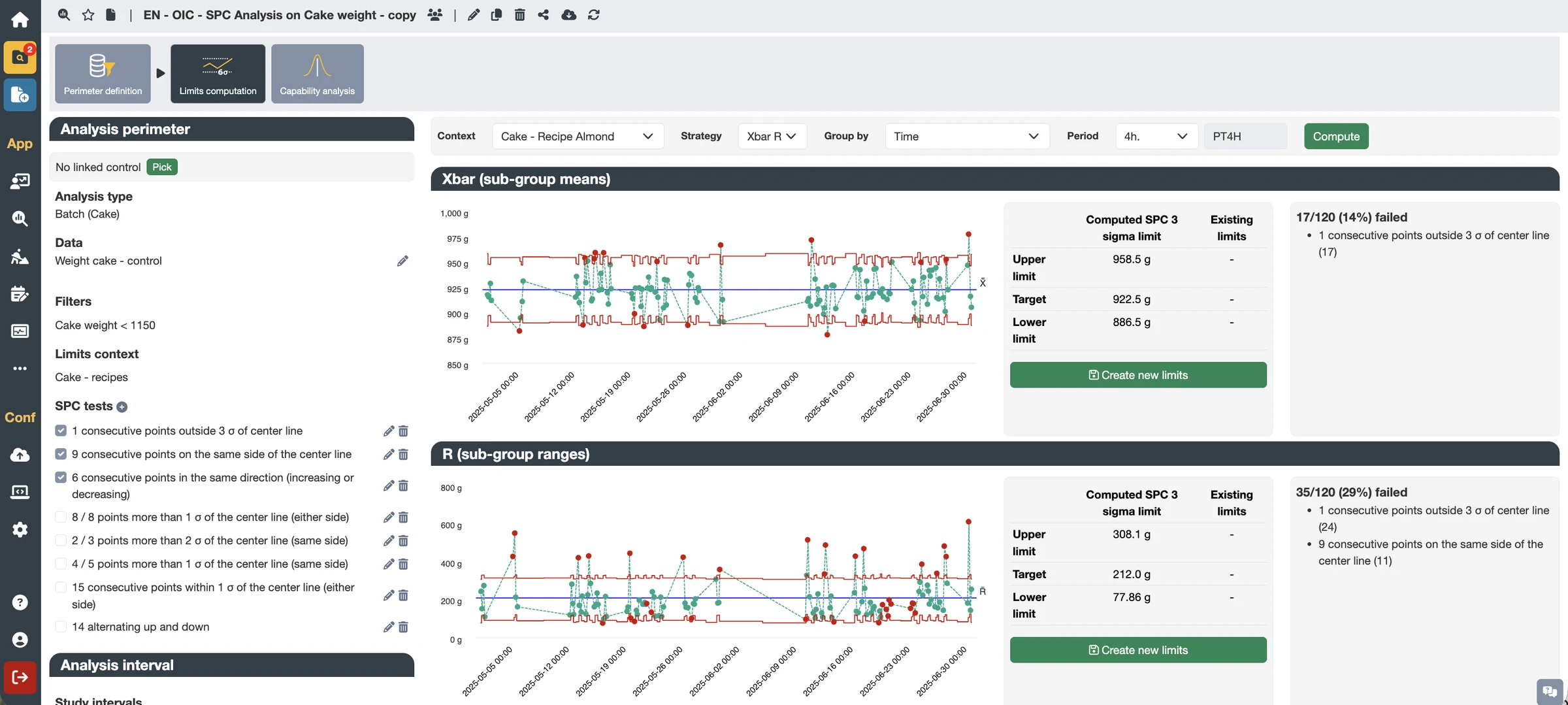The width and height of the screenshot is (1568, 705).
Task: Click the Cake - recipes limits context text
Action: (x=91, y=378)
